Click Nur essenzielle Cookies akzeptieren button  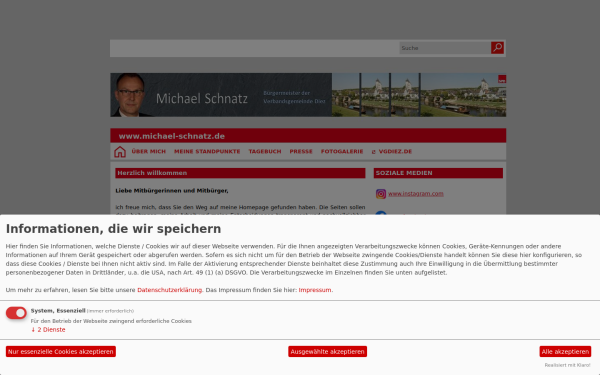pyautogui.click(x=61, y=351)
